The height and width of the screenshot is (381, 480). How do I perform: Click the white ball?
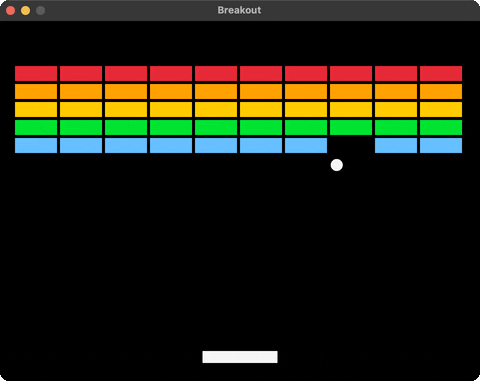tap(337, 165)
